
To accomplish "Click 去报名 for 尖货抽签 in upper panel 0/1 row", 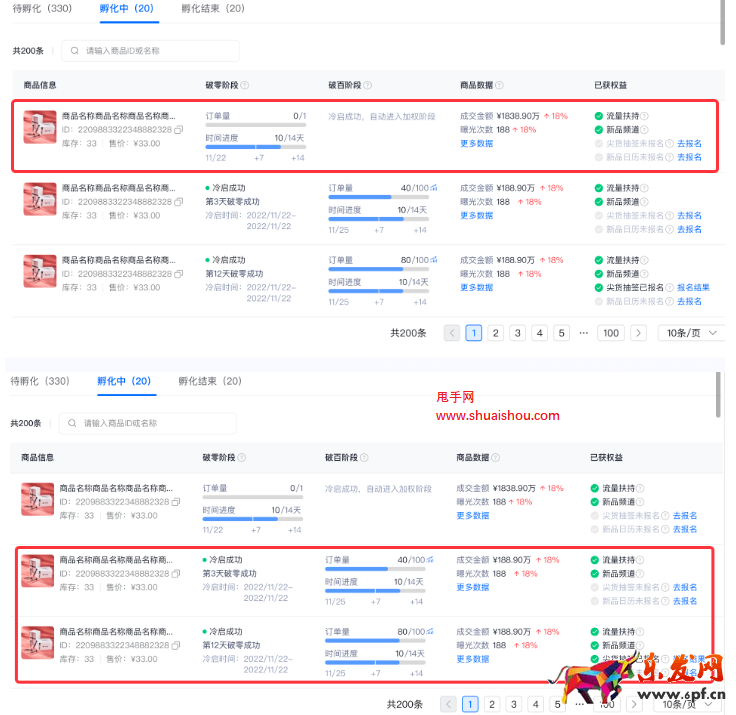I will (x=689, y=144).
